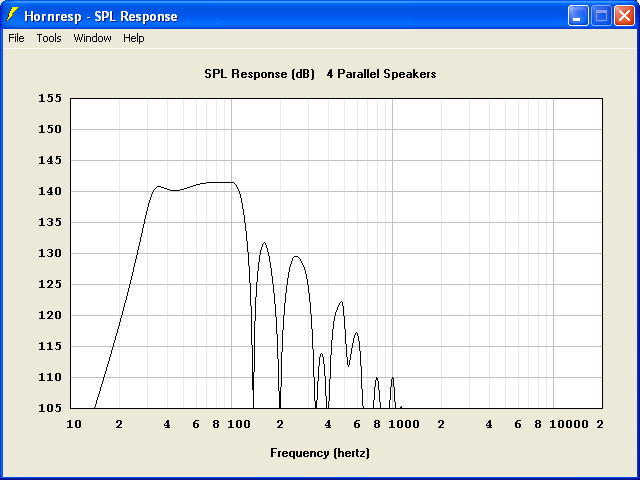Close the Hornresp SPL Response window
640x480 pixels.
coord(624,16)
